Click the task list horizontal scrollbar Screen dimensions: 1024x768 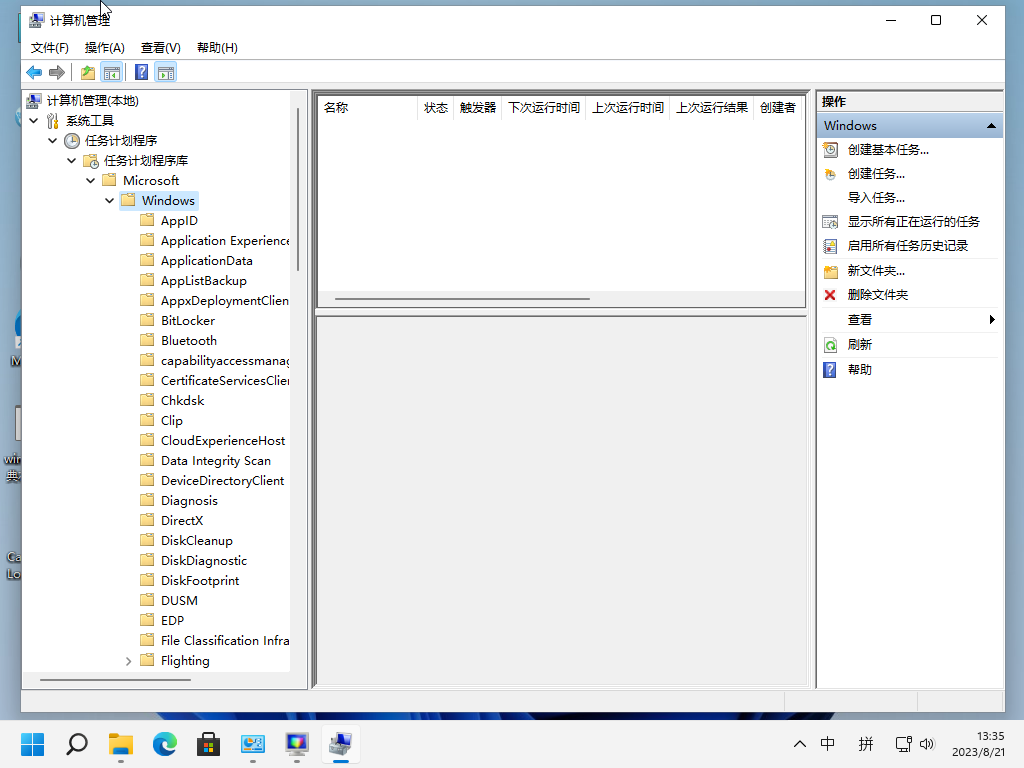tap(462, 299)
